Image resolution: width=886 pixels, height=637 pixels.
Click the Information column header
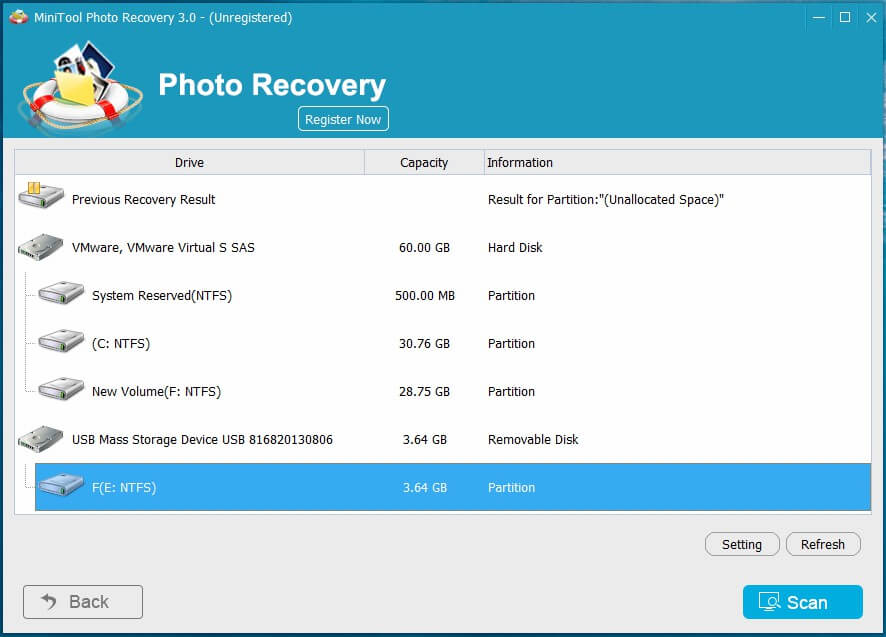click(677, 163)
